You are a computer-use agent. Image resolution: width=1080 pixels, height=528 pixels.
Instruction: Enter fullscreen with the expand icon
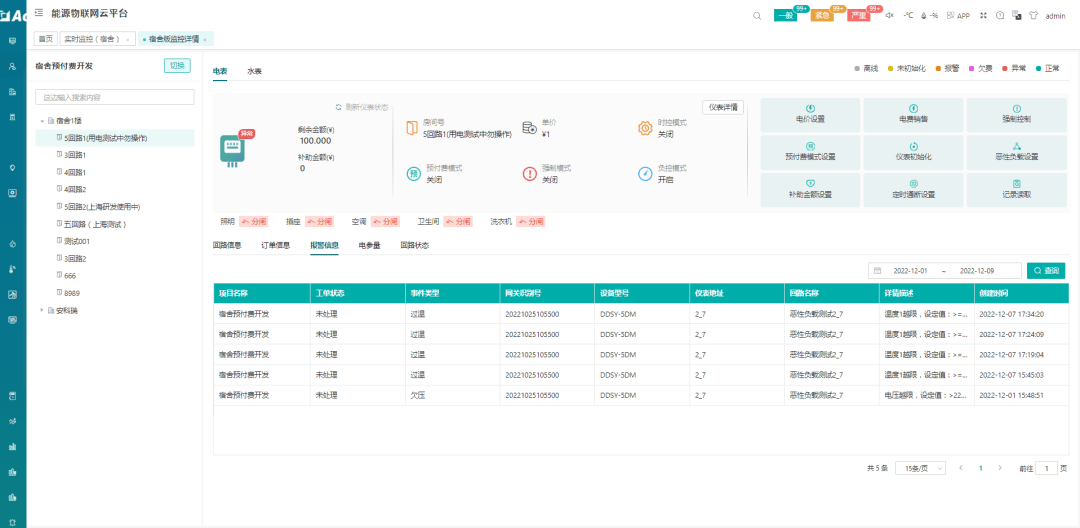click(983, 15)
